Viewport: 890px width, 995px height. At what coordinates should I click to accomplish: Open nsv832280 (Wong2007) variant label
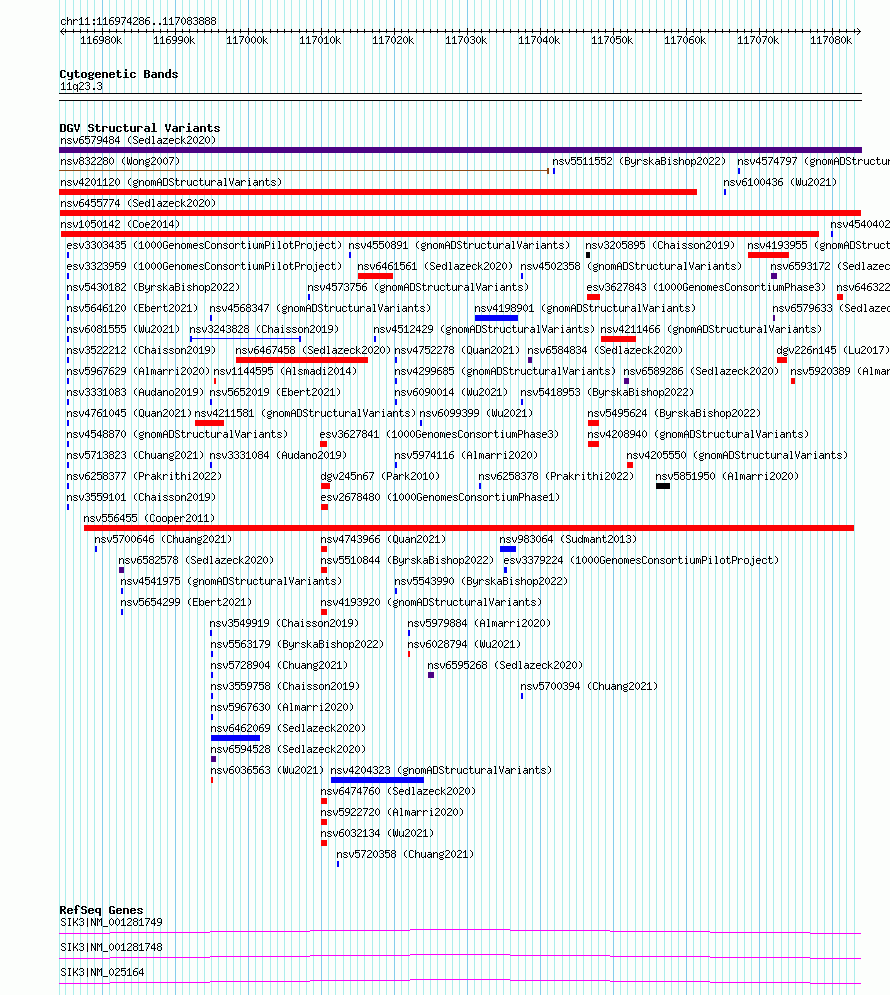(120, 161)
